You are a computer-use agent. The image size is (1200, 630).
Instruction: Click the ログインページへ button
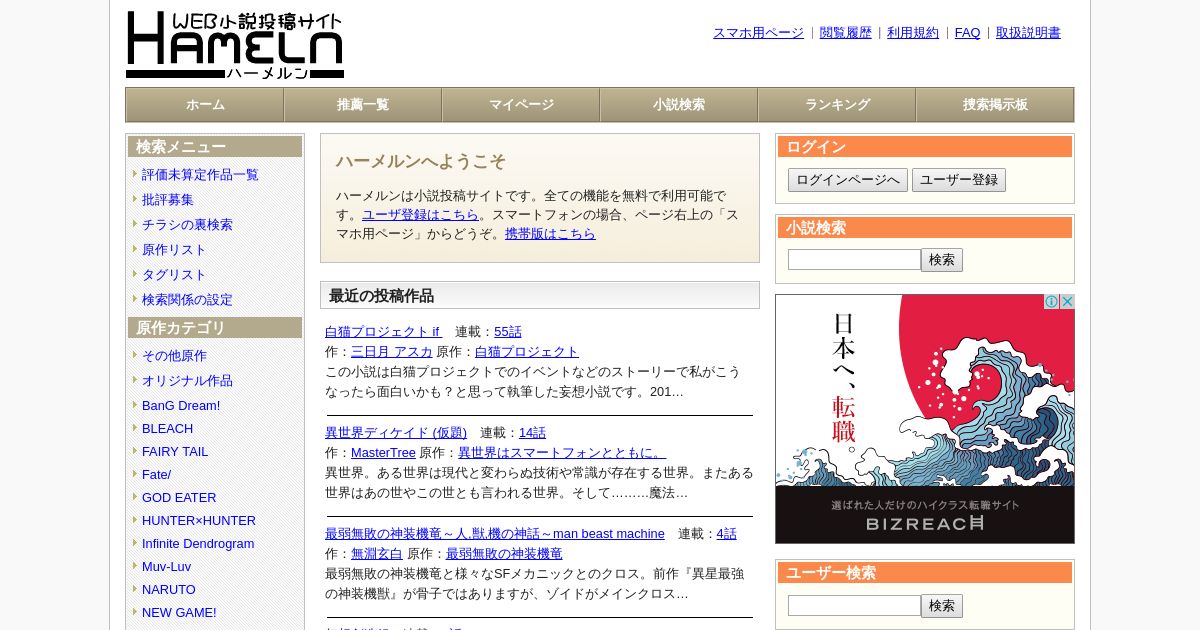(x=848, y=180)
